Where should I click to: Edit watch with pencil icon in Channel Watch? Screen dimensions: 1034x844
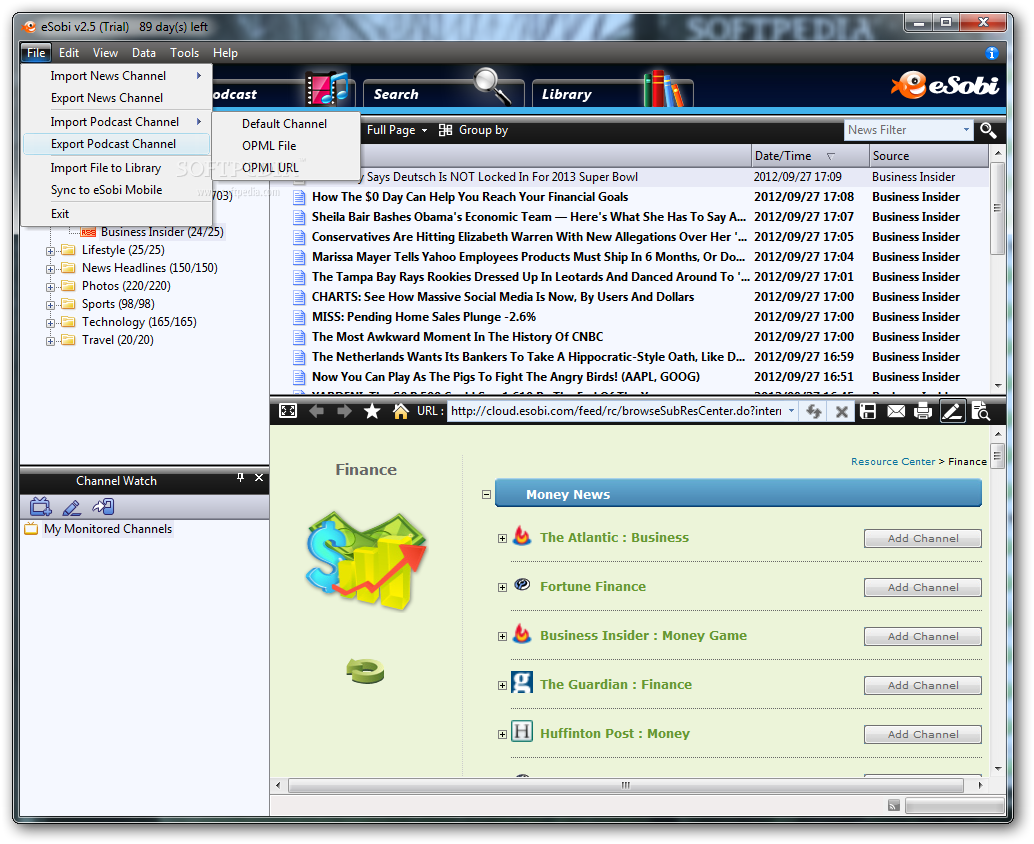[x=71, y=507]
